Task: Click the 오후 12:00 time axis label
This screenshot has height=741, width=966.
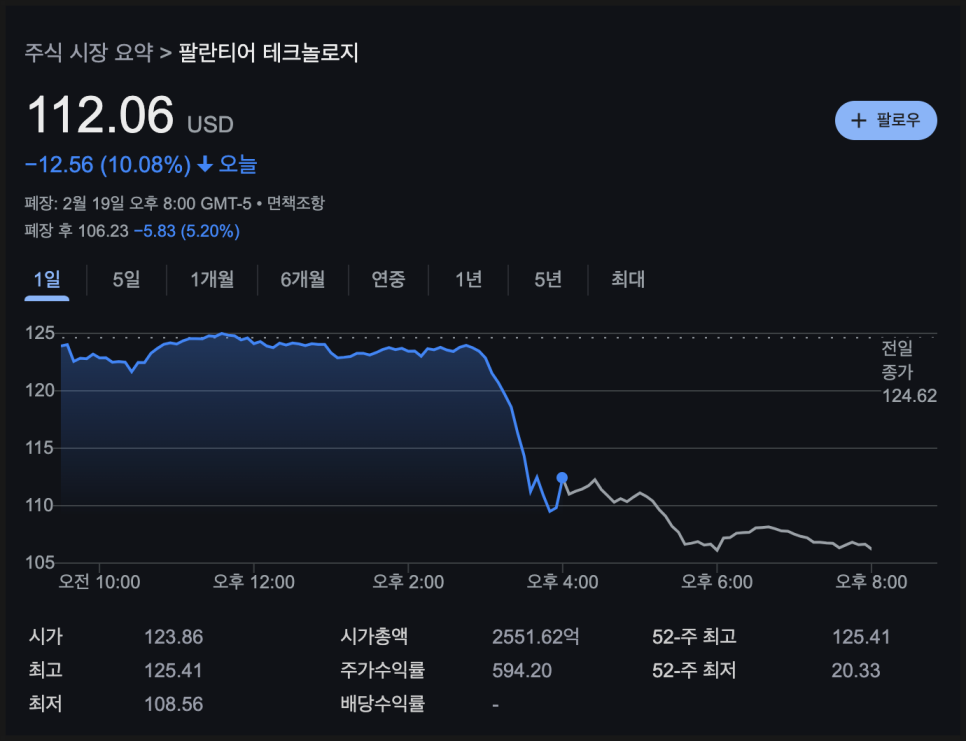Action: 253,581
